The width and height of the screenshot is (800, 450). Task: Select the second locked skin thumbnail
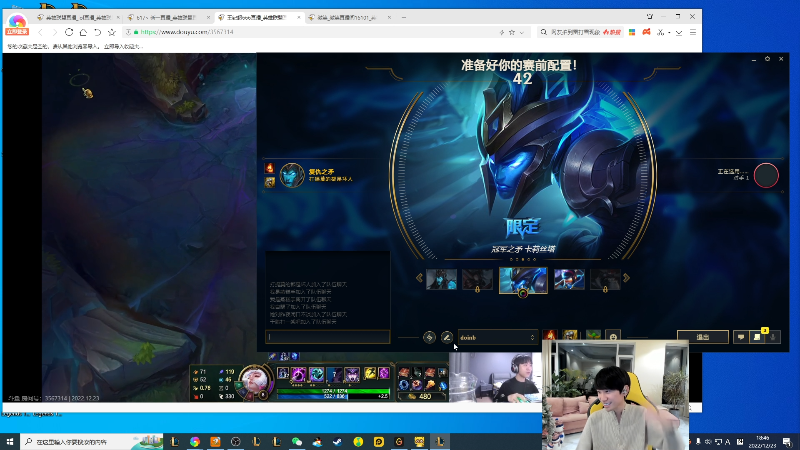pos(478,280)
